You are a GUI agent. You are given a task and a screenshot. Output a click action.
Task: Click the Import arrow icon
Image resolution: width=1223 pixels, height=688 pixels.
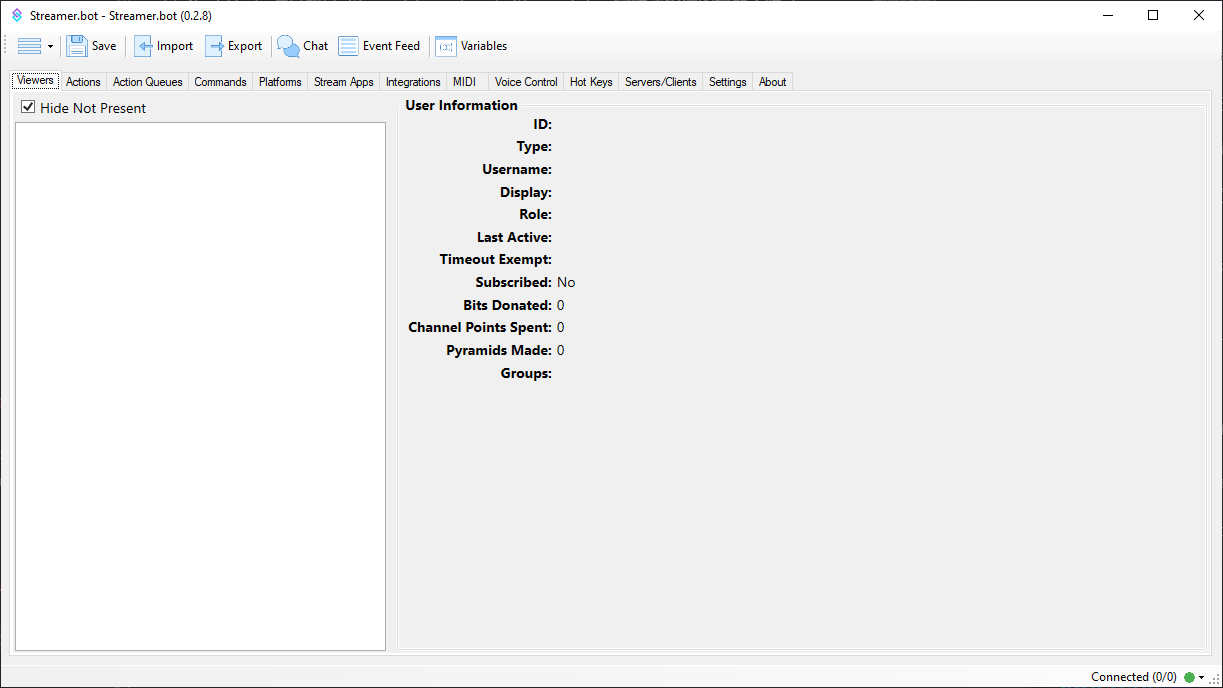pos(144,46)
